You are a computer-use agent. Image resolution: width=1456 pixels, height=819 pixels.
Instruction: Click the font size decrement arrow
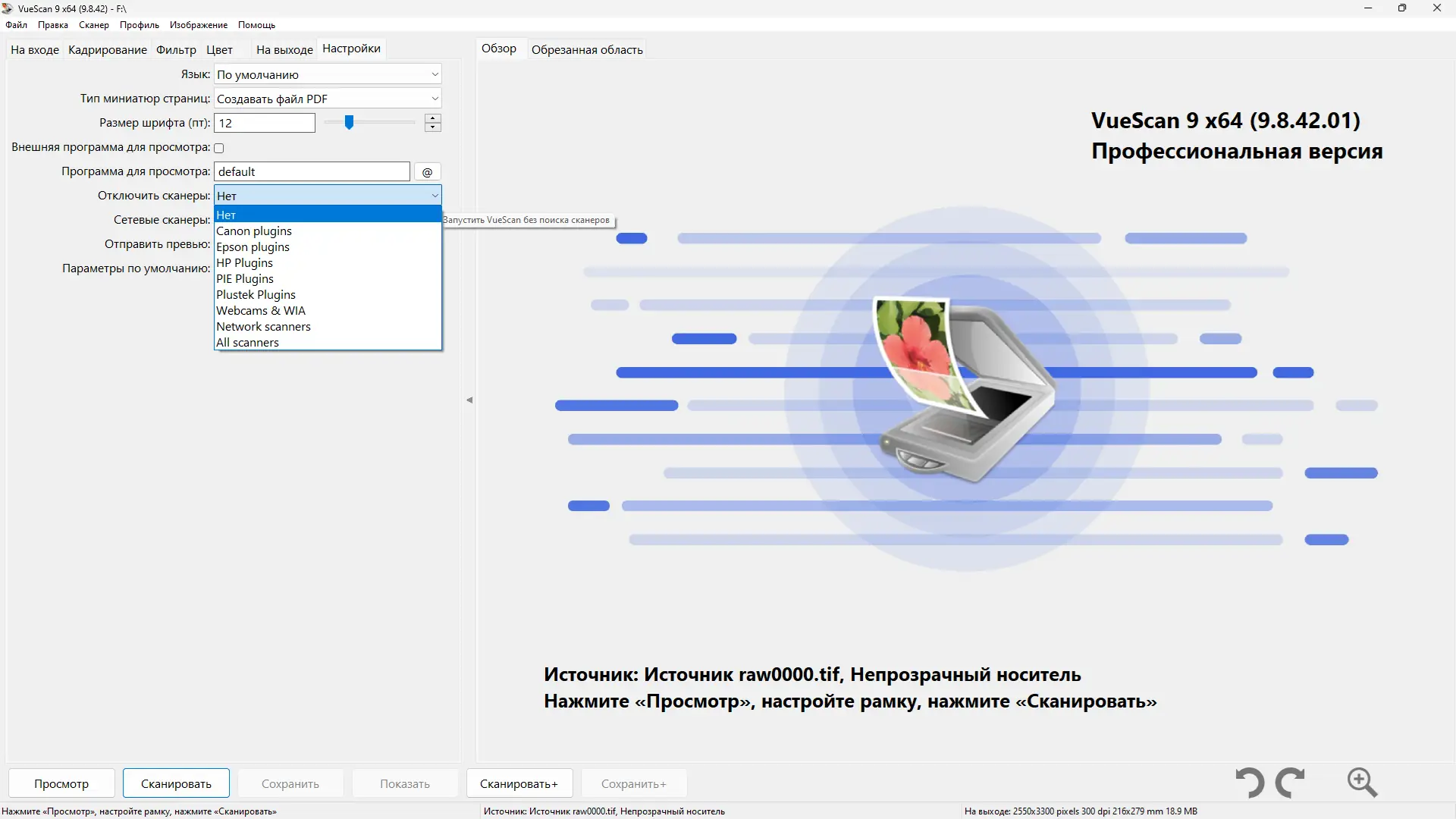click(432, 127)
